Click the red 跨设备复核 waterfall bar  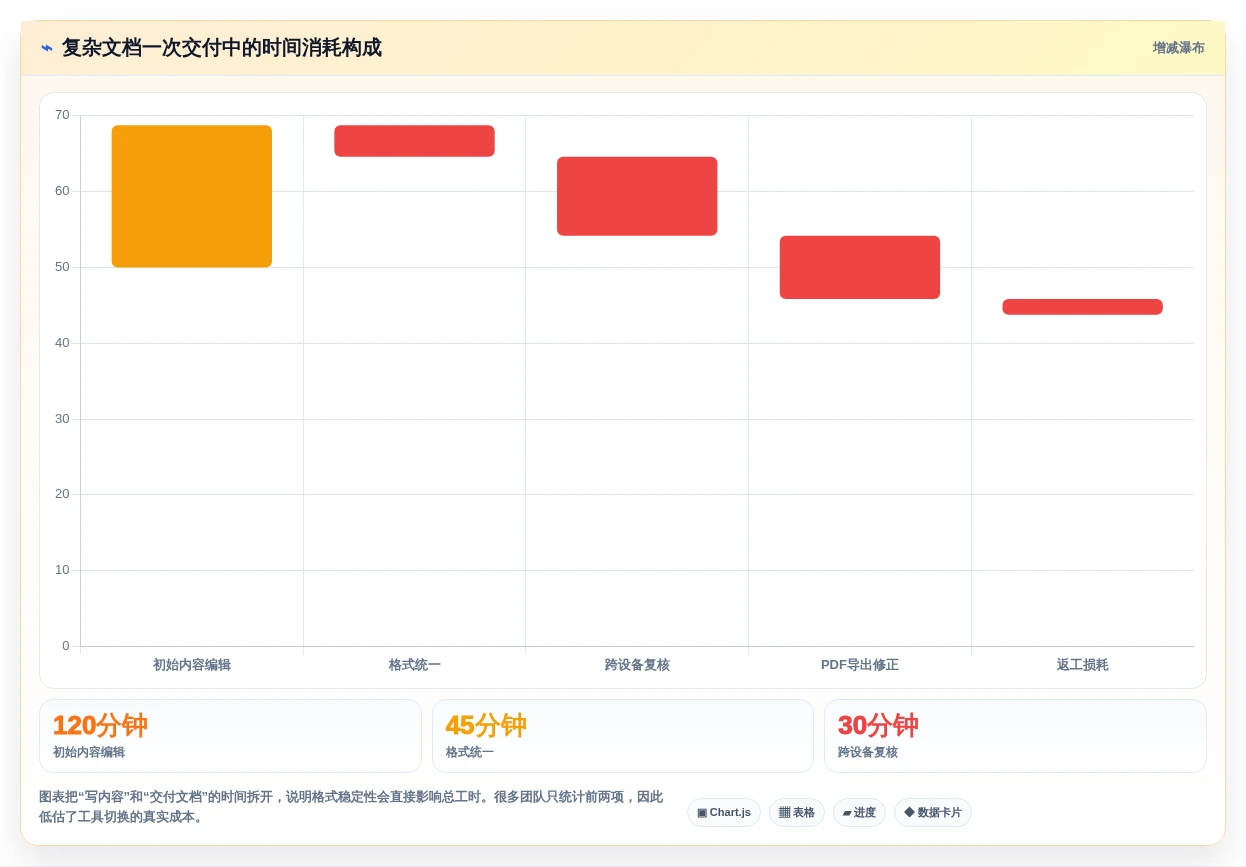[637, 196]
